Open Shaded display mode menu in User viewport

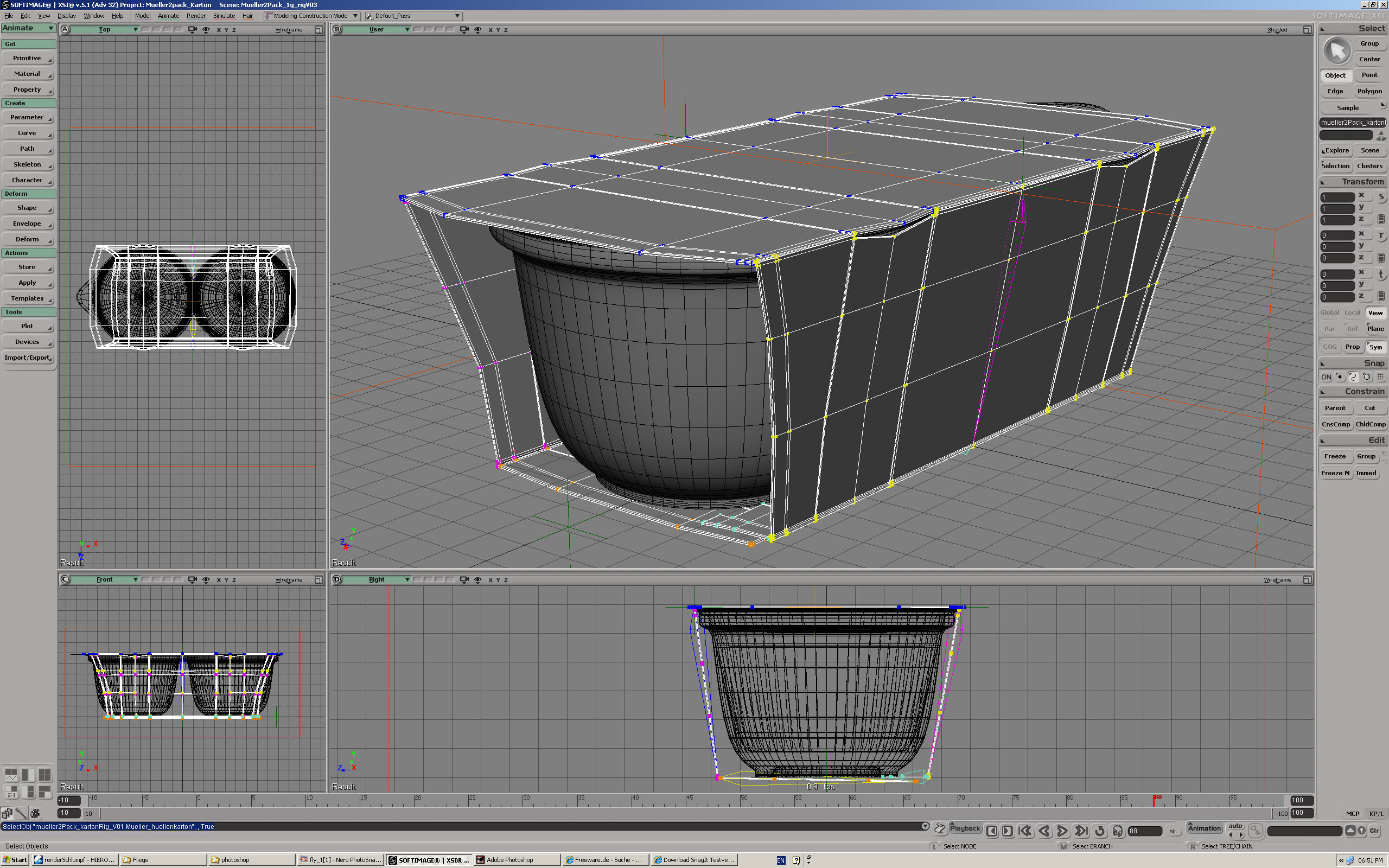pos(1277,30)
